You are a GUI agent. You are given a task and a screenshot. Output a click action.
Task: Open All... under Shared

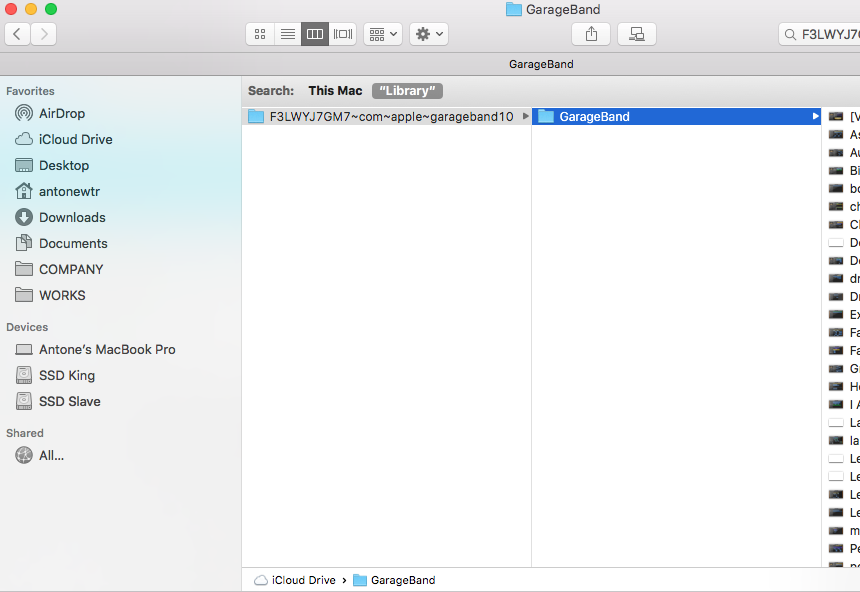[39, 455]
